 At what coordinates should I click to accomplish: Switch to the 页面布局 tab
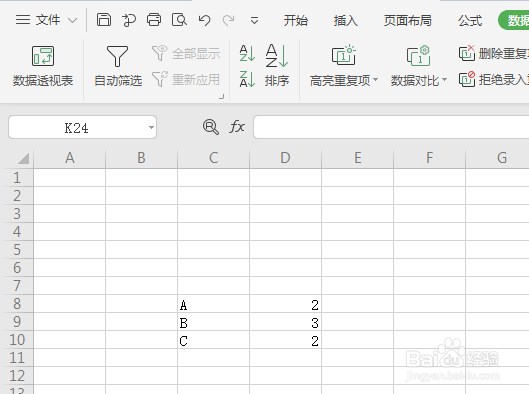click(x=408, y=21)
